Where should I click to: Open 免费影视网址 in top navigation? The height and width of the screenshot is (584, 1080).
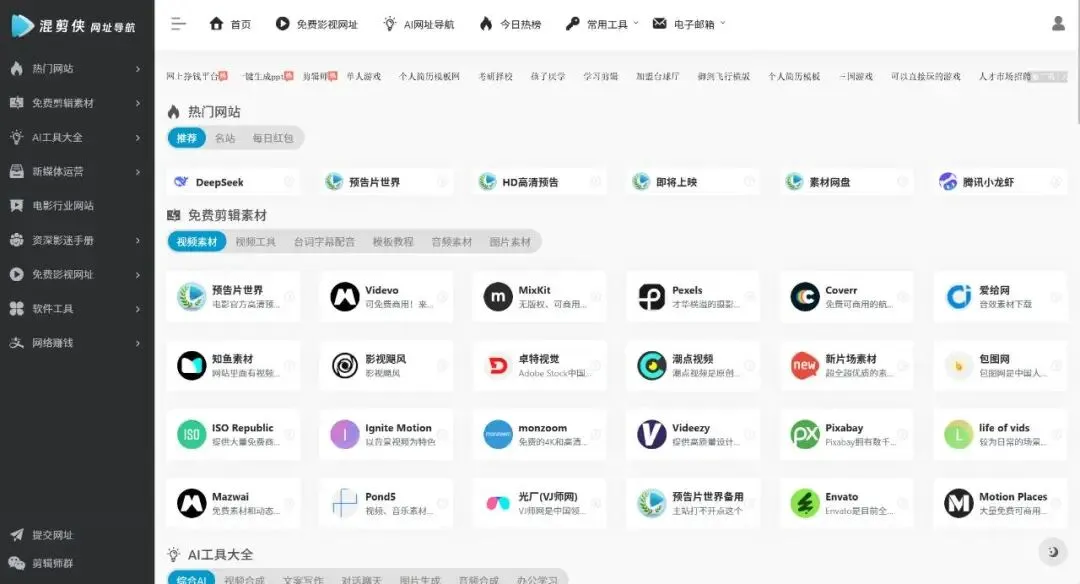coord(317,24)
